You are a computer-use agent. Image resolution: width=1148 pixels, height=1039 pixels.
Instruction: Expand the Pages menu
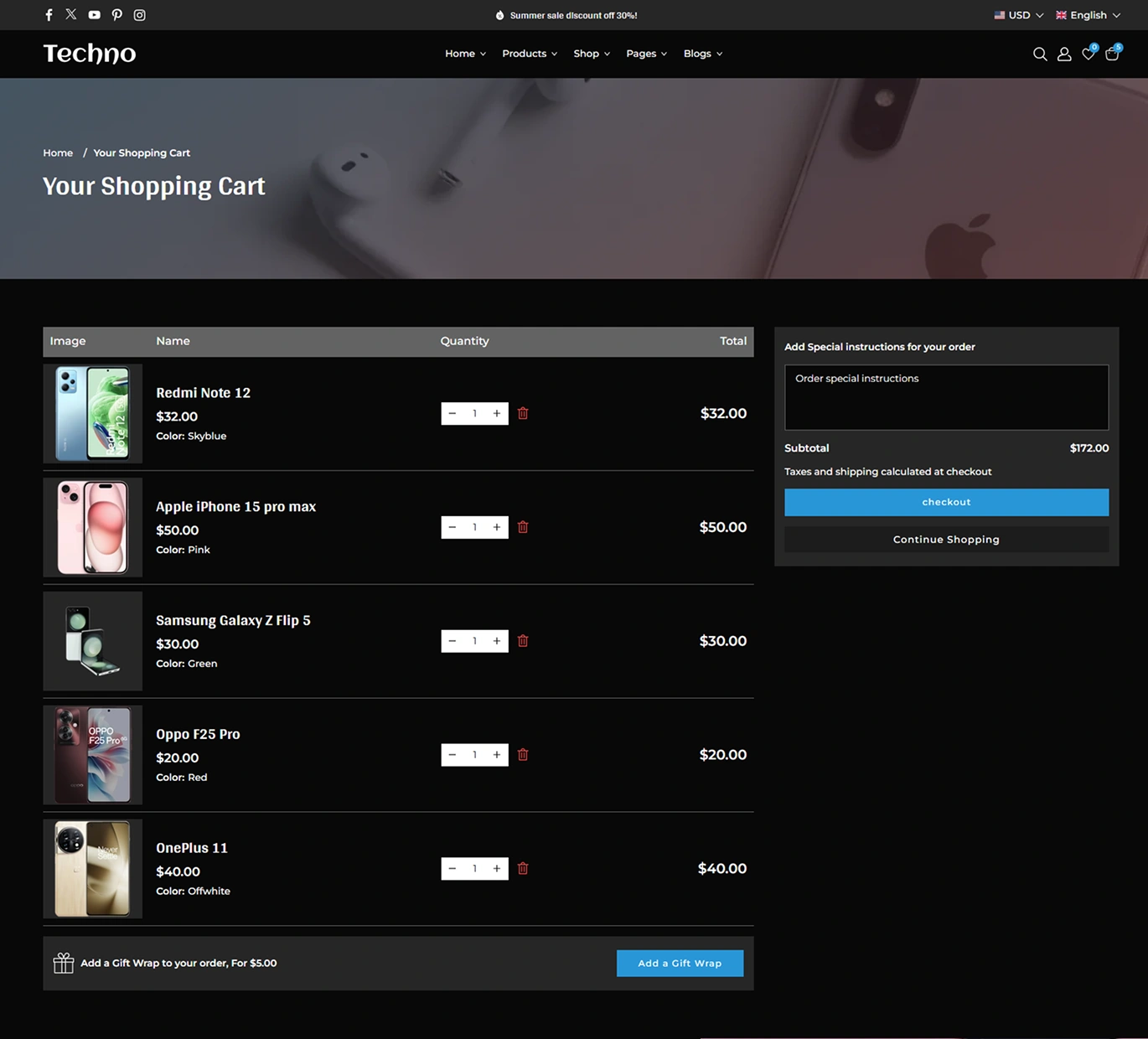pyautogui.click(x=647, y=54)
